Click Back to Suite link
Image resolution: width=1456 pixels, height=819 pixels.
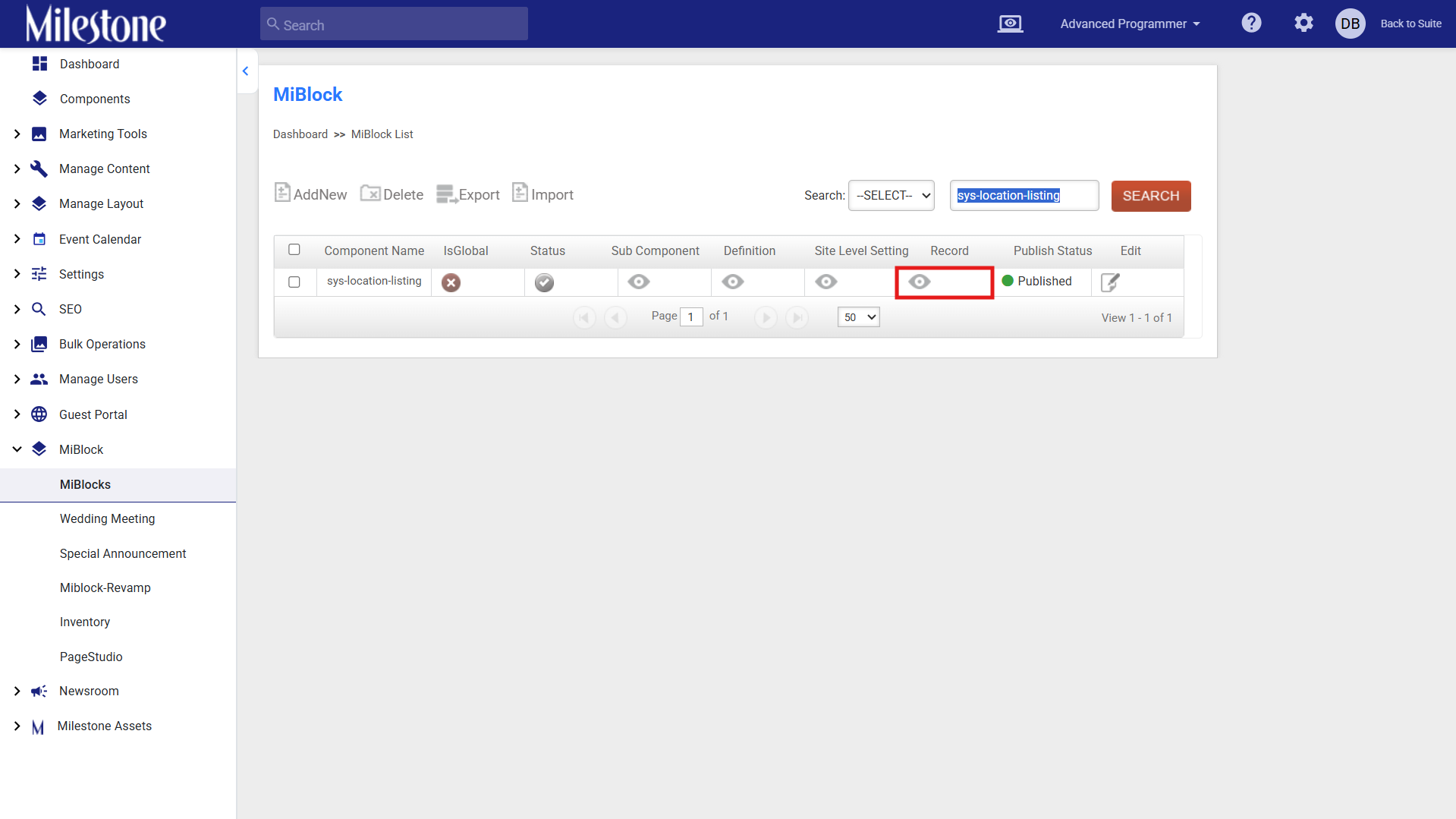1410,24
